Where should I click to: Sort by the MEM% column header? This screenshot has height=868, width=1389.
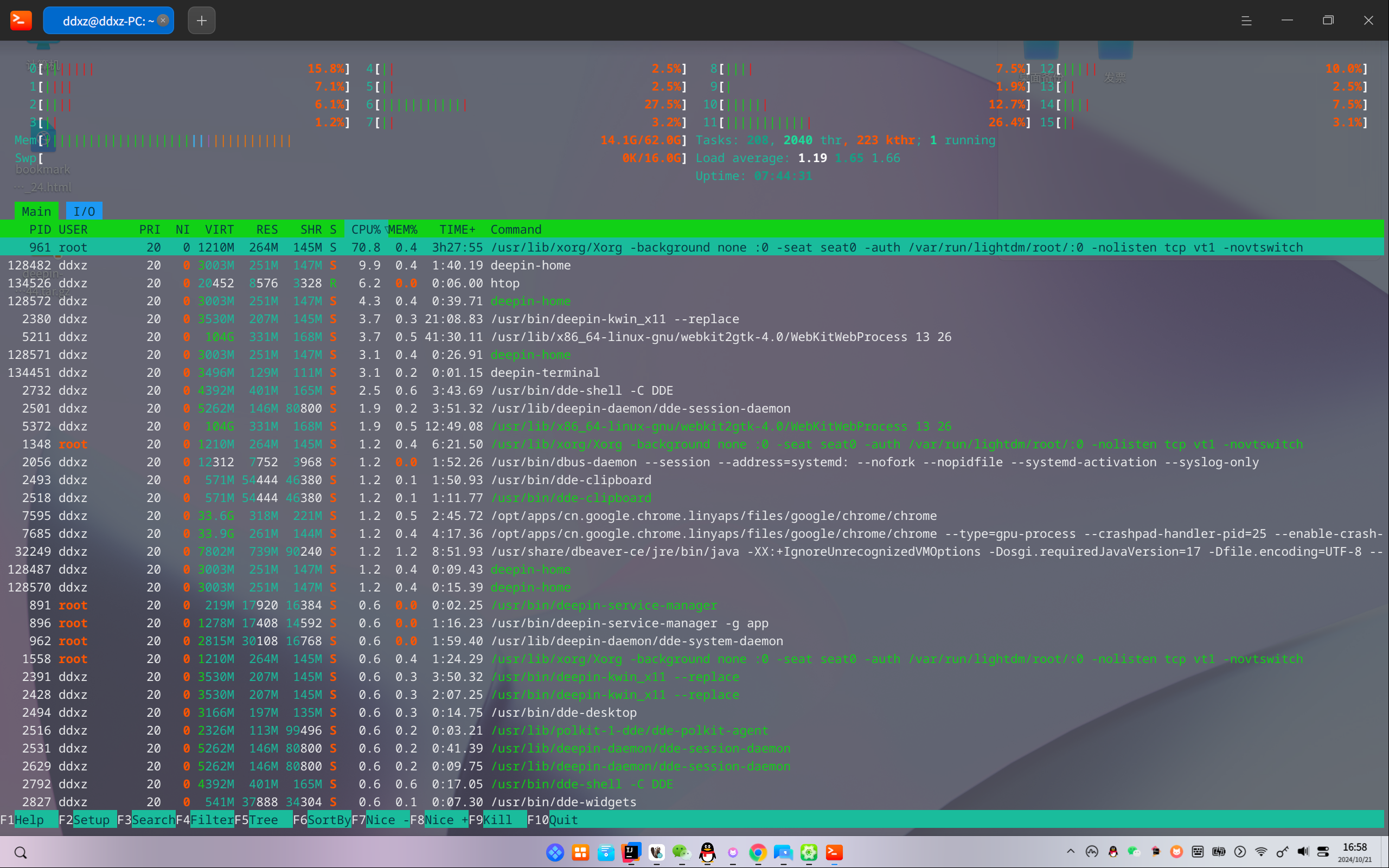[402, 229]
